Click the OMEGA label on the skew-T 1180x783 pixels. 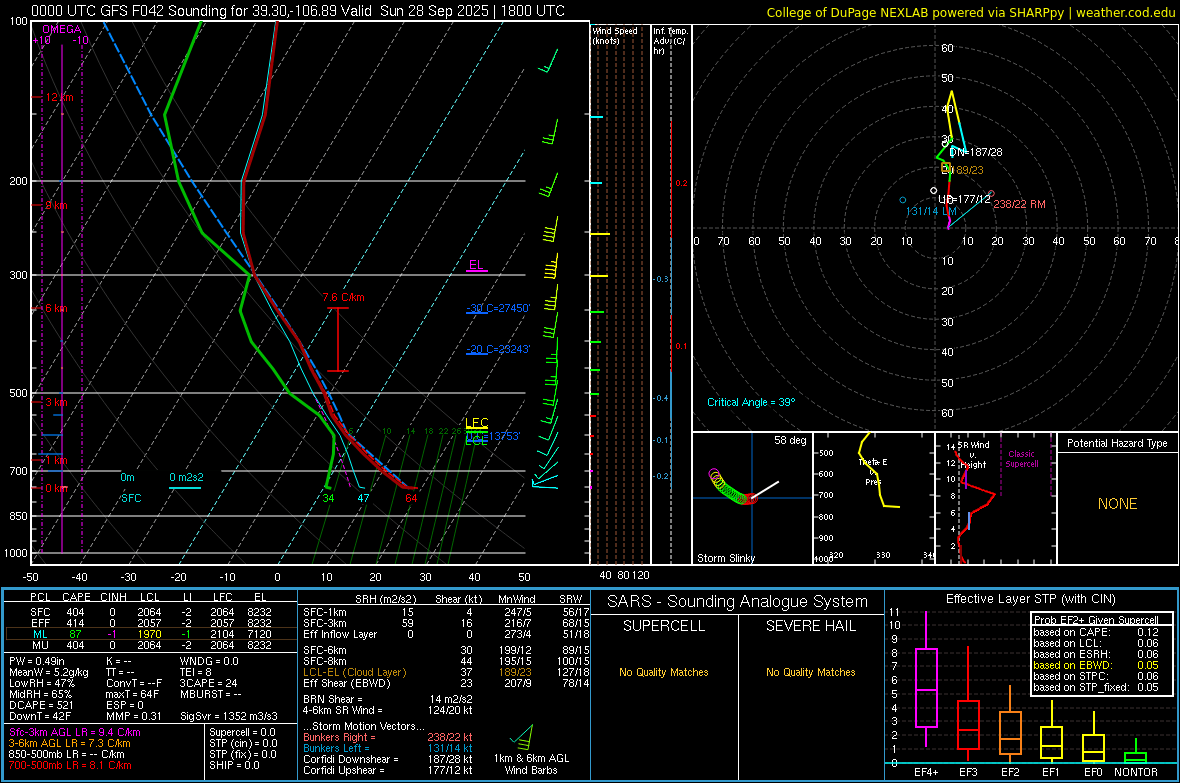[62, 29]
